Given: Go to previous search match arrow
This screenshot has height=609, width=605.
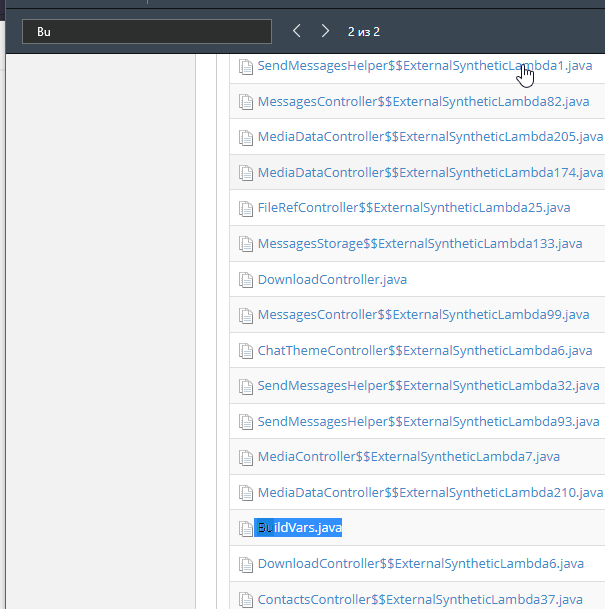Looking at the screenshot, I should coord(297,31).
